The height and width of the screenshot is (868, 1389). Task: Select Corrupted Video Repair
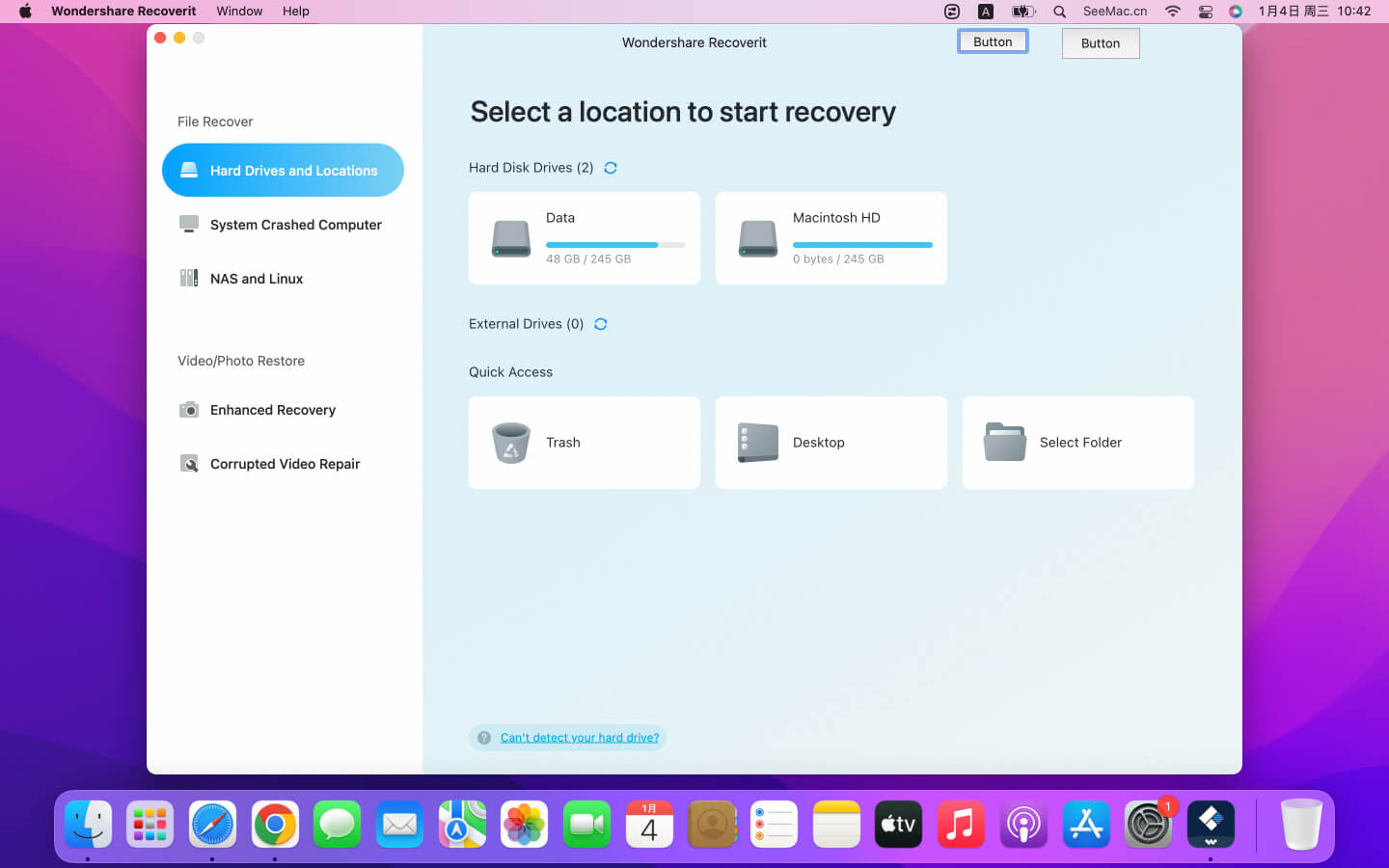pyautogui.click(x=285, y=464)
